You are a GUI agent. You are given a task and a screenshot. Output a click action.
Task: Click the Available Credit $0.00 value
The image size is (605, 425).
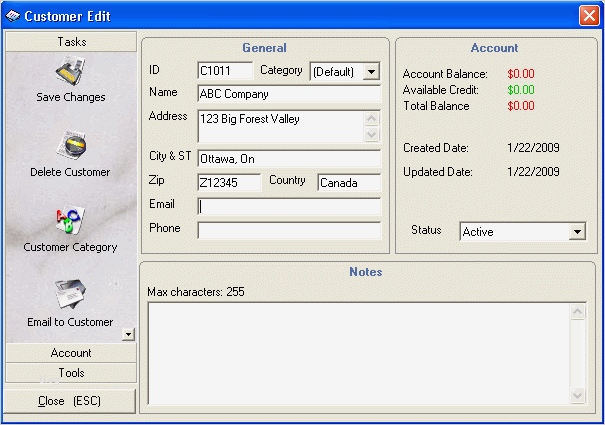point(521,90)
